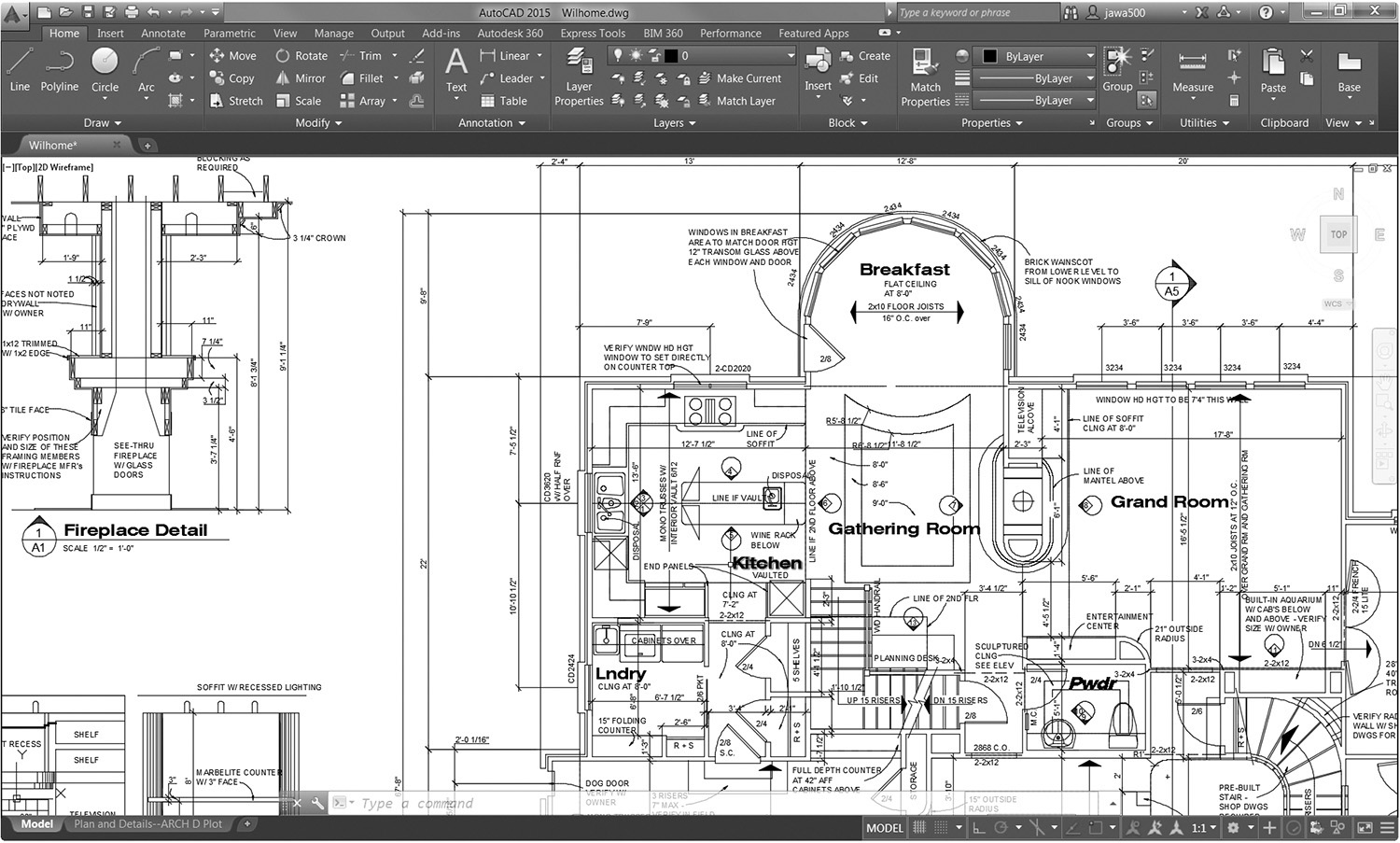The height and width of the screenshot is (843, 1400).
Task: Click MODEL space button in status bar
Action: pyautogui.click(x=884, y=827)
